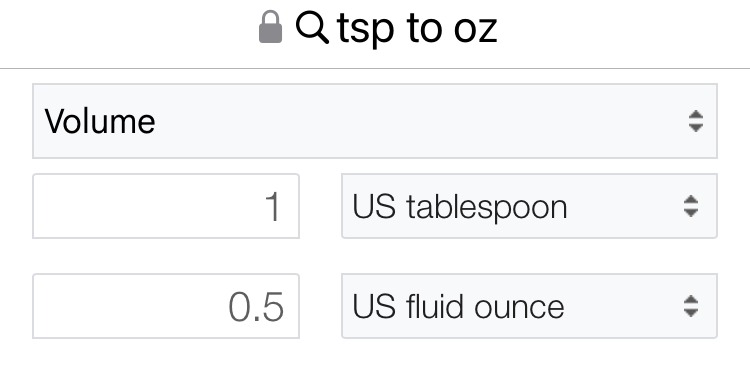The image size is (750, 370).
Task: Click the US tablespoon label text
Action: click(460, 207)
